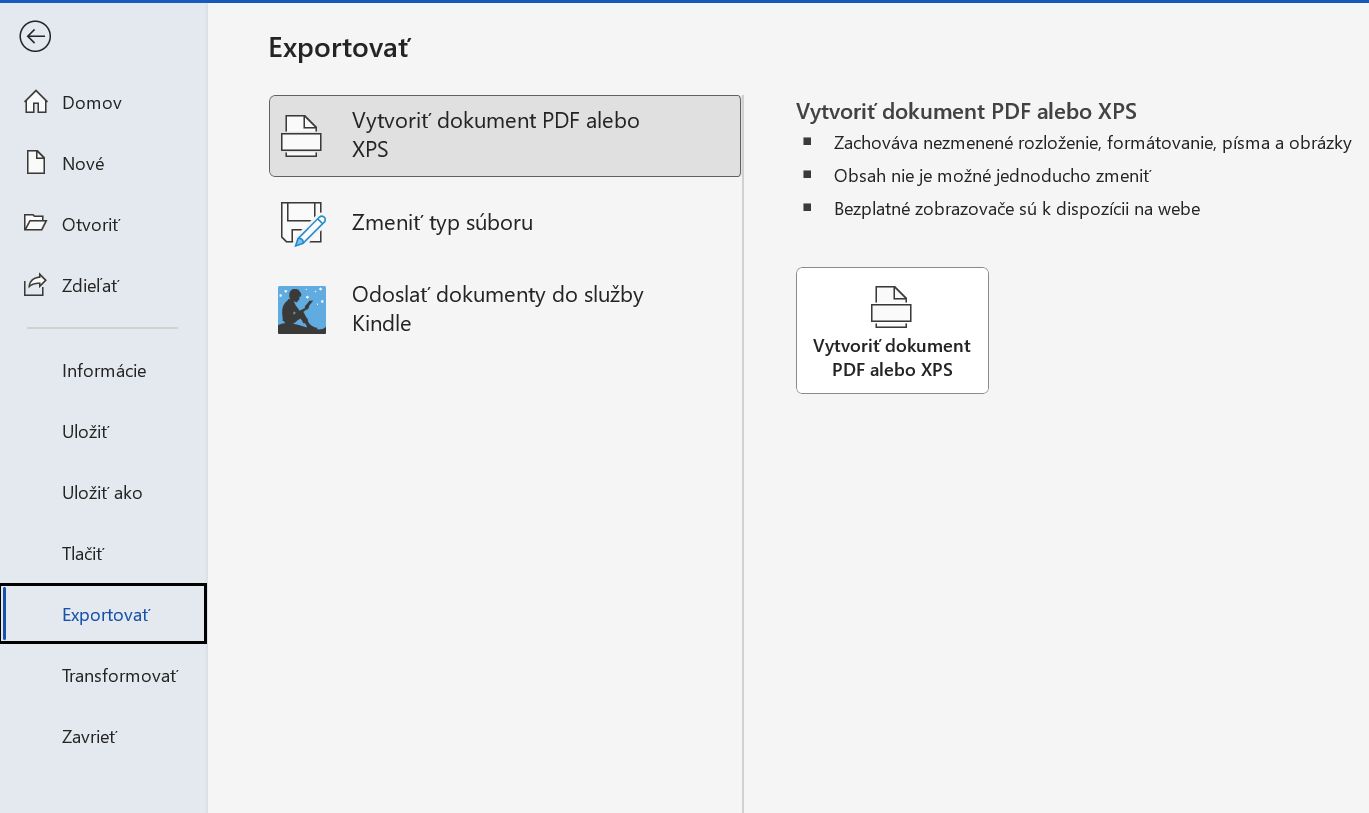
Task: Choose Odoslať dokumenty do služby Kindle option
Action: 497,309
